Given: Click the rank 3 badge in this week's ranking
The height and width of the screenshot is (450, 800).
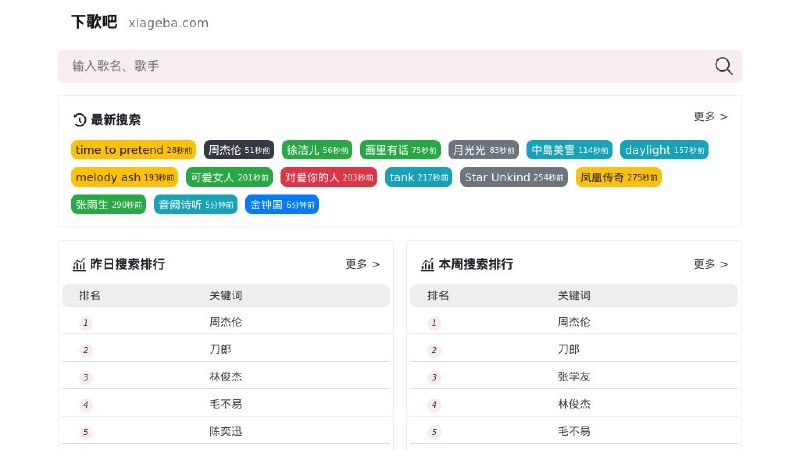Looking at the screenshot, I should pyautogui.click(x=434, y=378).
